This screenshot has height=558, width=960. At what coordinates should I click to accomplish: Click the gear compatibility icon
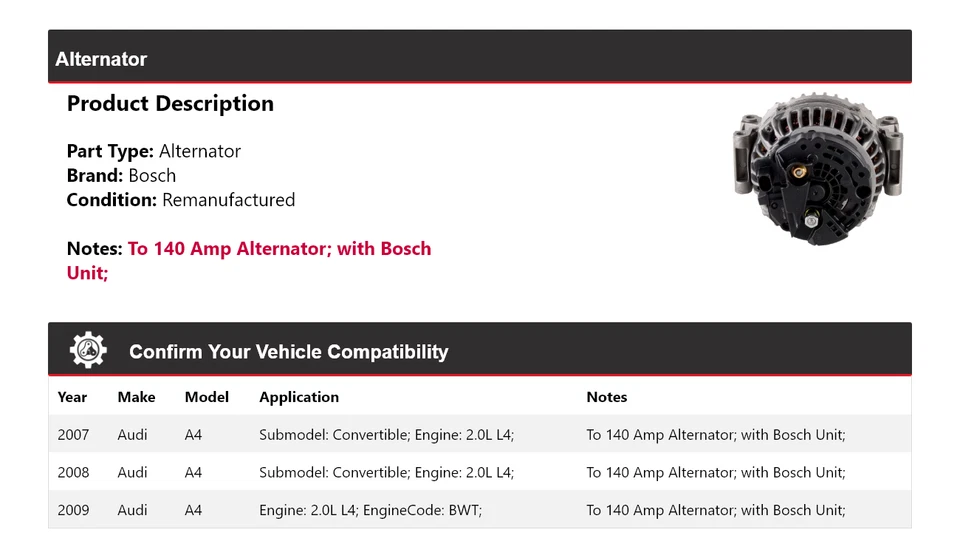tap(88, 350)
